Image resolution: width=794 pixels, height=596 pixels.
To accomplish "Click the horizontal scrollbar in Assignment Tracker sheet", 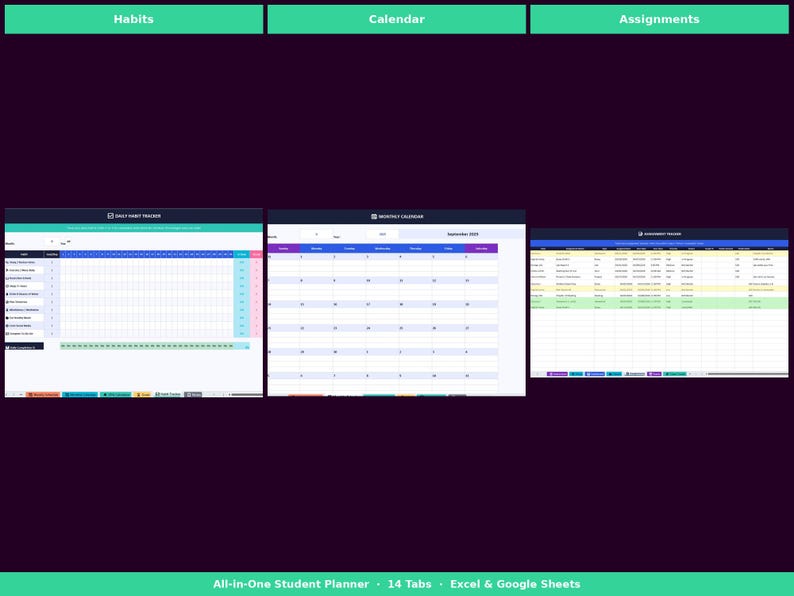I will [747, 374].
